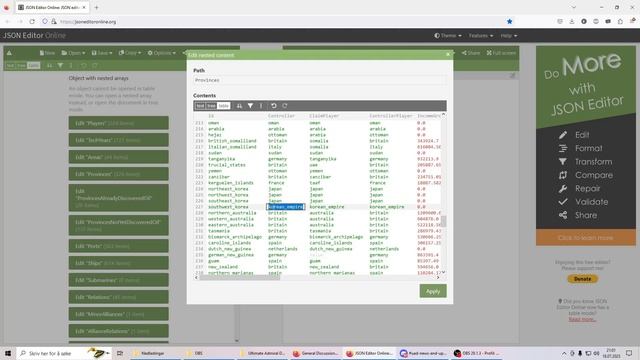Screen dimensions: 640x360
Task: Click the dialog table vertical scrollbar
Action: 443,221
